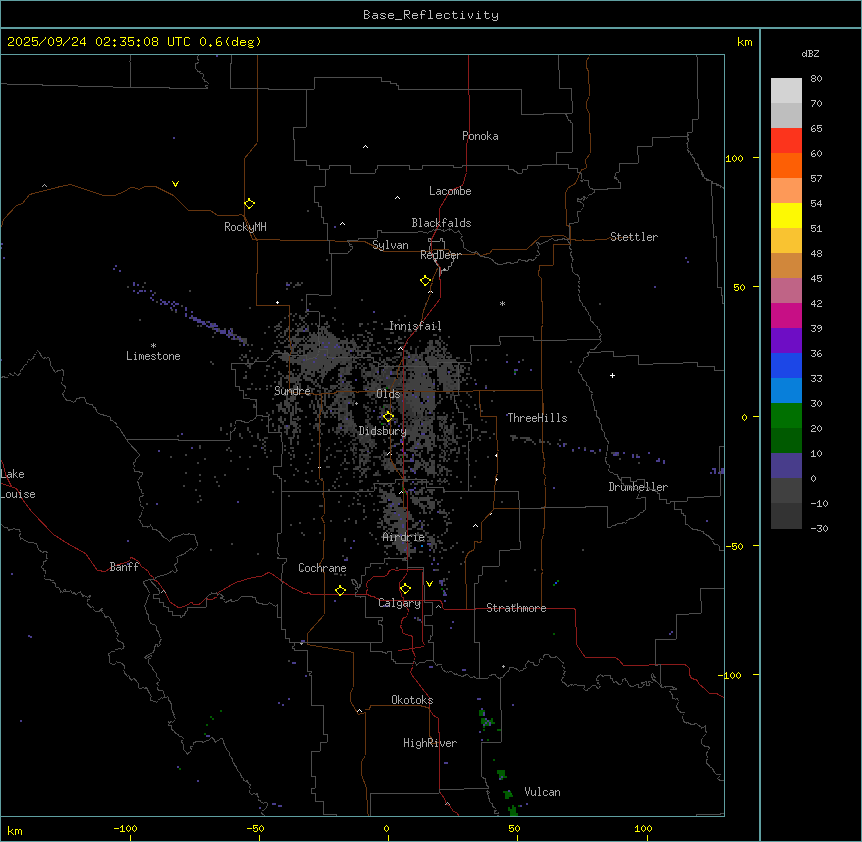Pick the blue 33-36 dBZ legend color
This screenshot has width=862, height=842.
pos(786,365)
